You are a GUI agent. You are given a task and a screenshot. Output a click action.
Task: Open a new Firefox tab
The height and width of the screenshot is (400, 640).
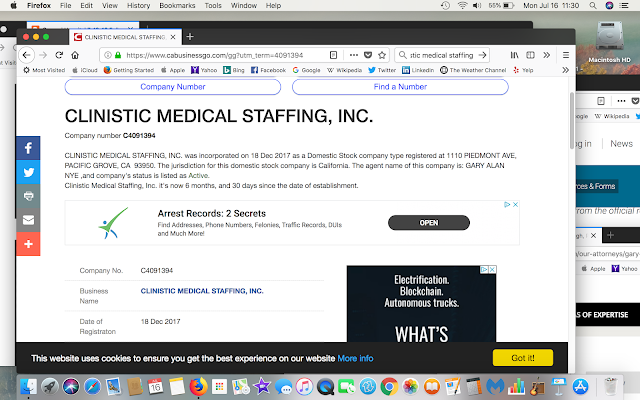pos(190,37)
